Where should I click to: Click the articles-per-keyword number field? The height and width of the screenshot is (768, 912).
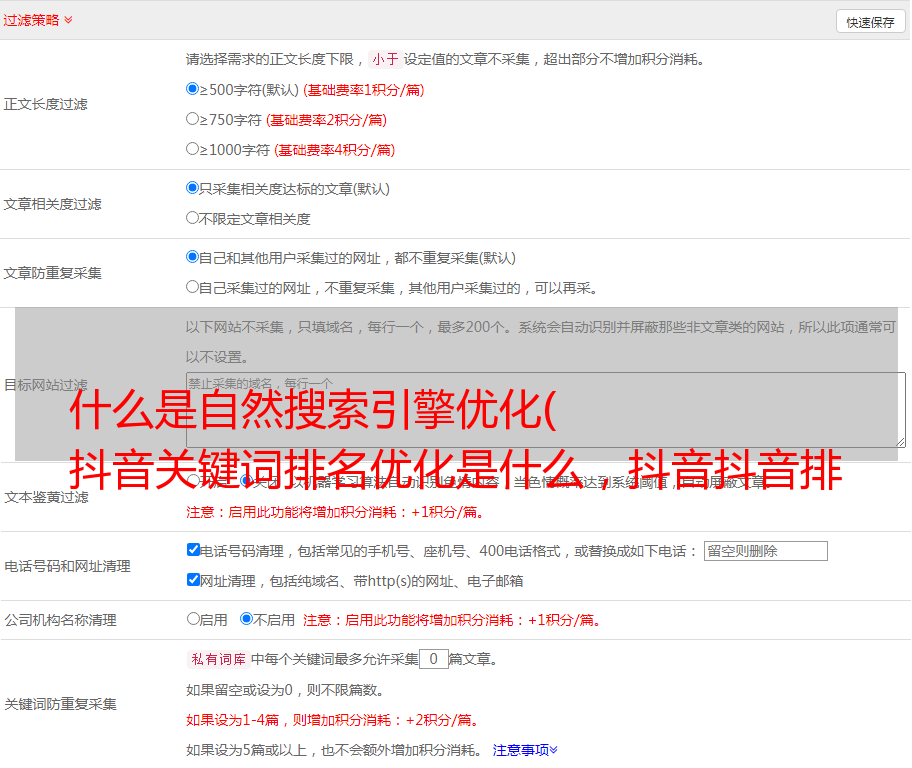tap(434, 659)
